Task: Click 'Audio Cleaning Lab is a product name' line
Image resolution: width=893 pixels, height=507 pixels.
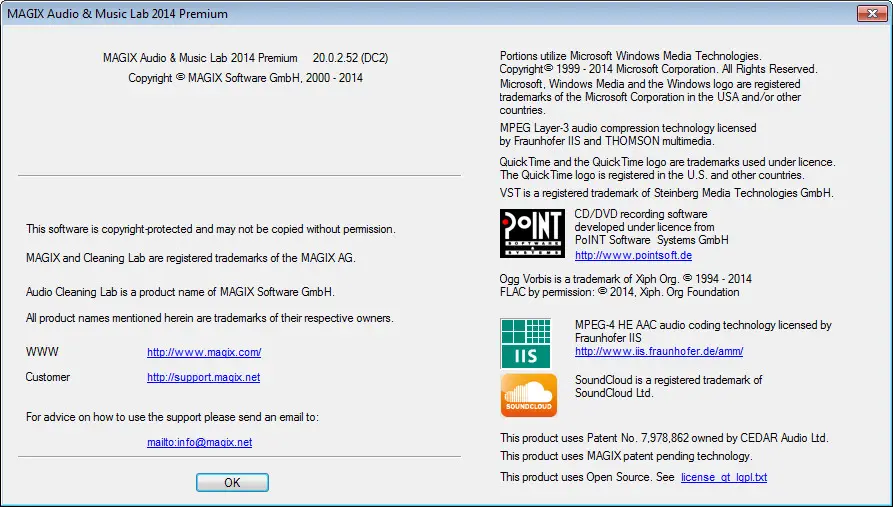Action: point(180,292)
